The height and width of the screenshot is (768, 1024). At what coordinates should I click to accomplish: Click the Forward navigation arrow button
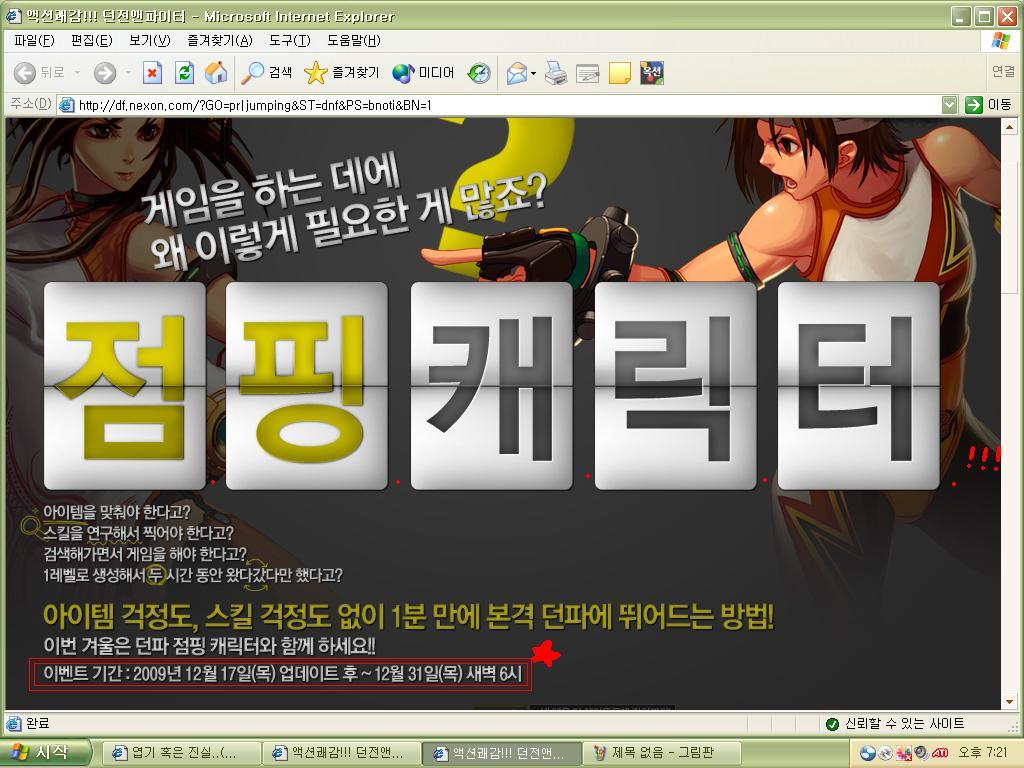tap(104, 72)
